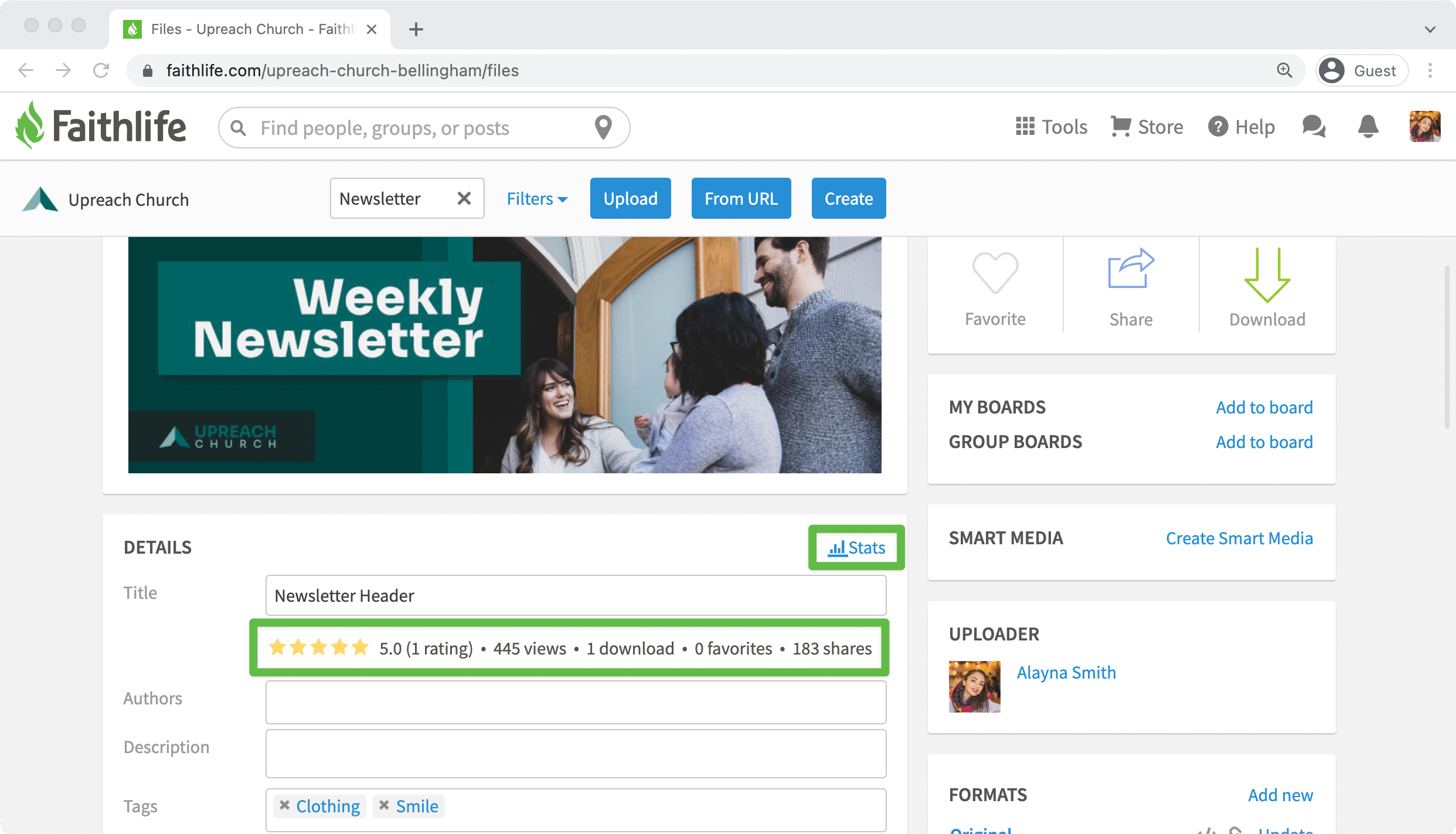Click the Upload button

[x=631, y=198]
